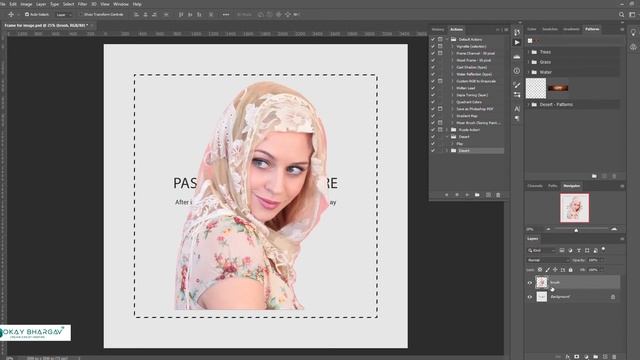Open the Edit menu
The height and width of the screenshot is (360, 640).
tap(13, 4)
